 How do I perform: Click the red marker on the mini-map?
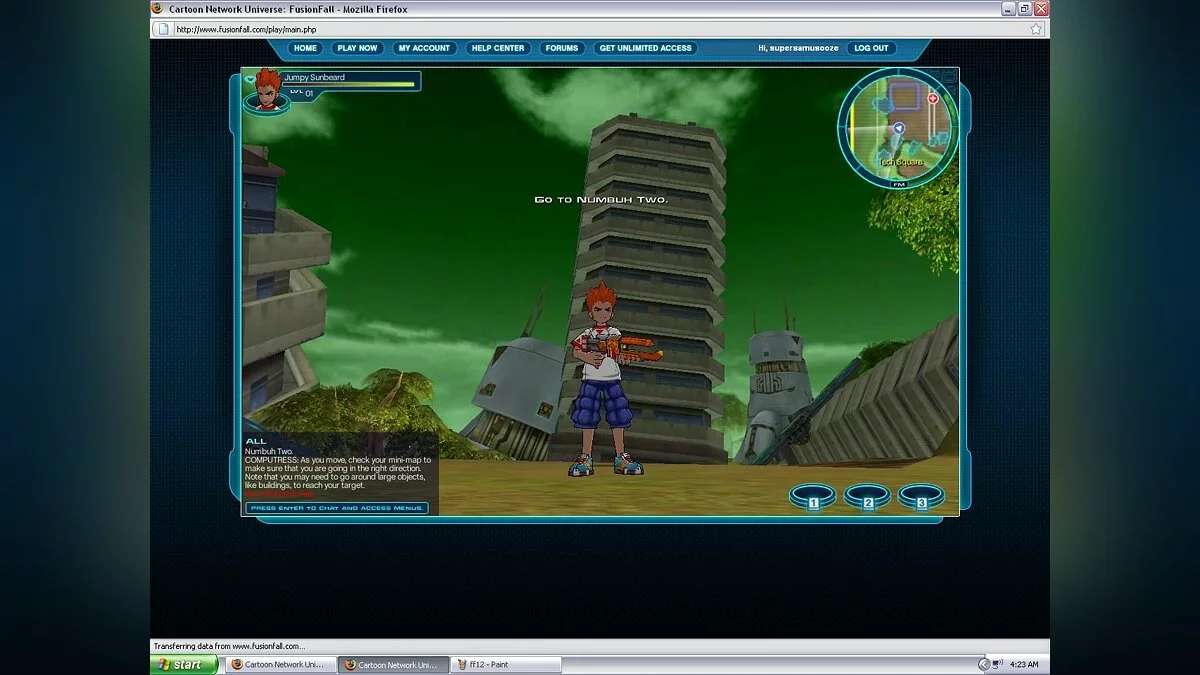click(932, 100)
